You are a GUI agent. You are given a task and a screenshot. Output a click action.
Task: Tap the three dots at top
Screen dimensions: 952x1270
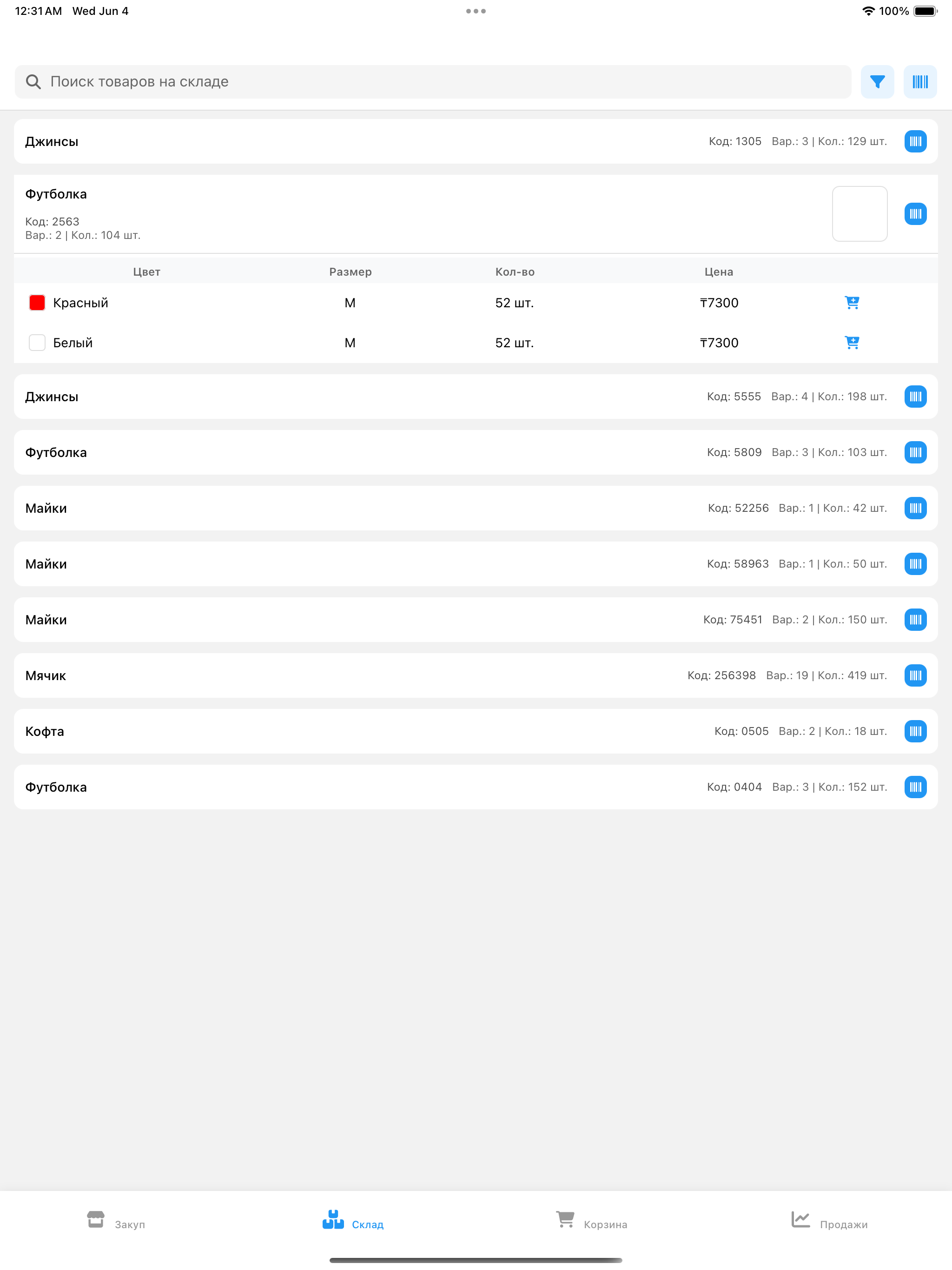[476, 11]
